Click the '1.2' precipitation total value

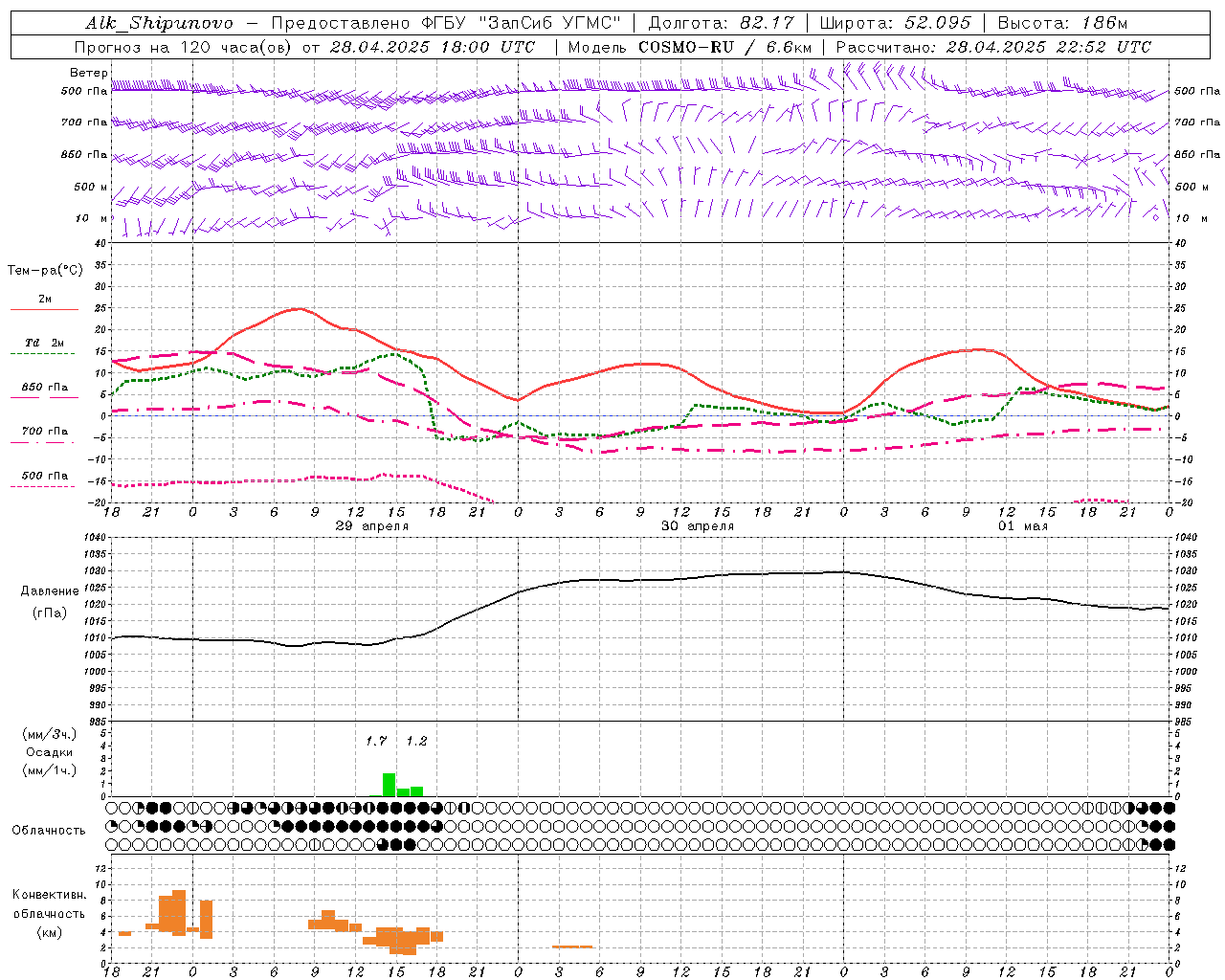coord(416,741)
